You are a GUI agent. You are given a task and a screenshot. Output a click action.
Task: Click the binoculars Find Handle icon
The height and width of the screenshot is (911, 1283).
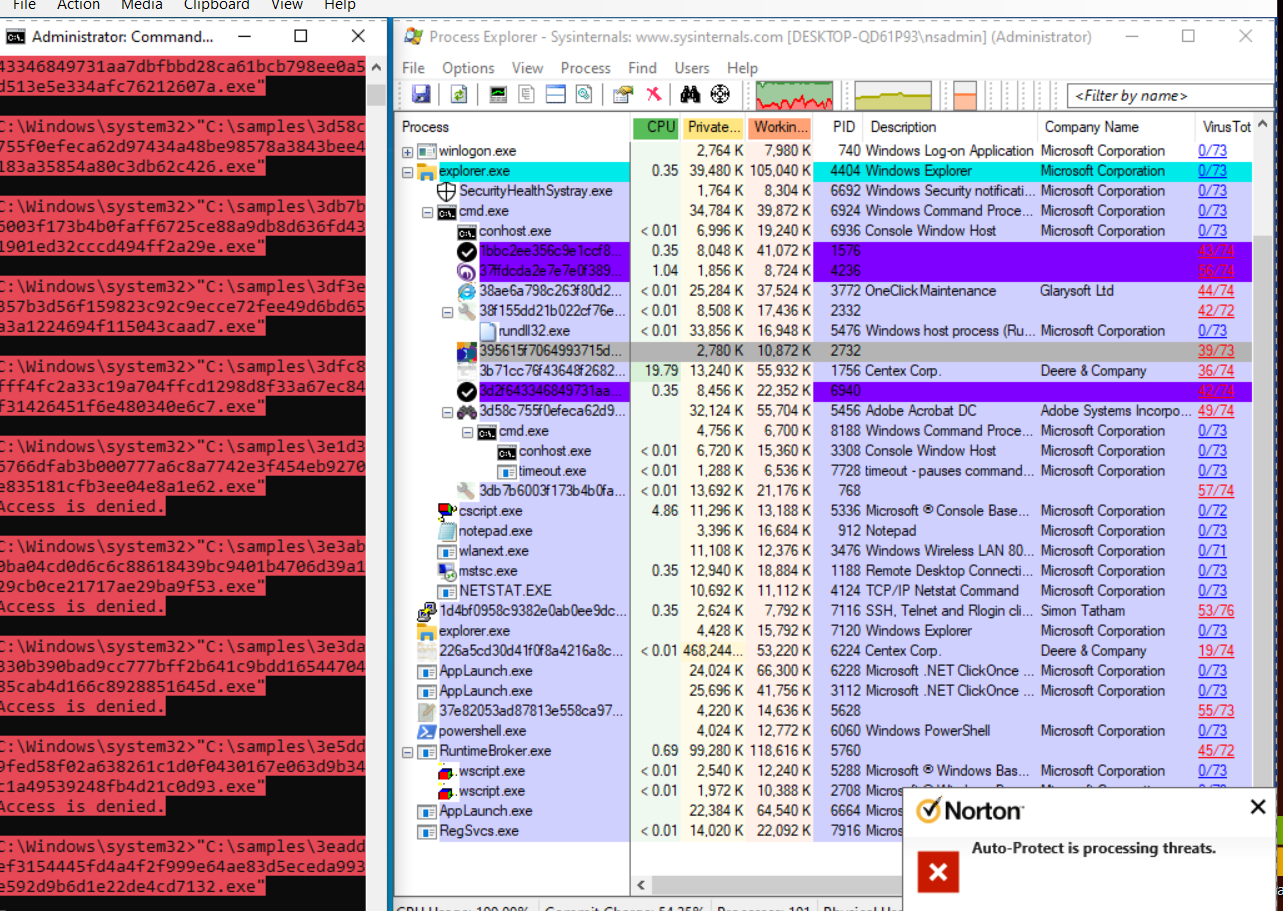pos(690,95)
